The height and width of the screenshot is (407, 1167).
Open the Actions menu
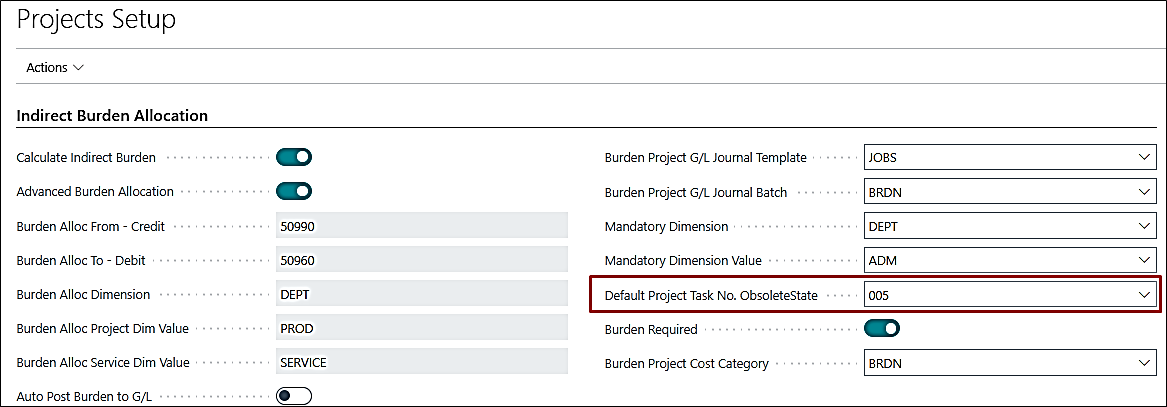[x=55, y=68]
